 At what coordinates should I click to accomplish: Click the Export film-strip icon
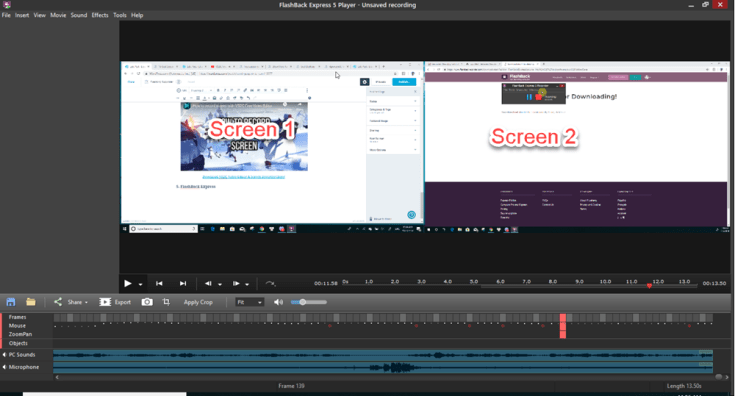105,302
